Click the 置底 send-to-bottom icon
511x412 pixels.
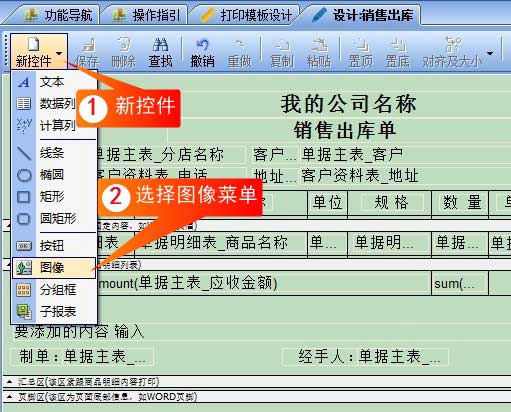397,53
